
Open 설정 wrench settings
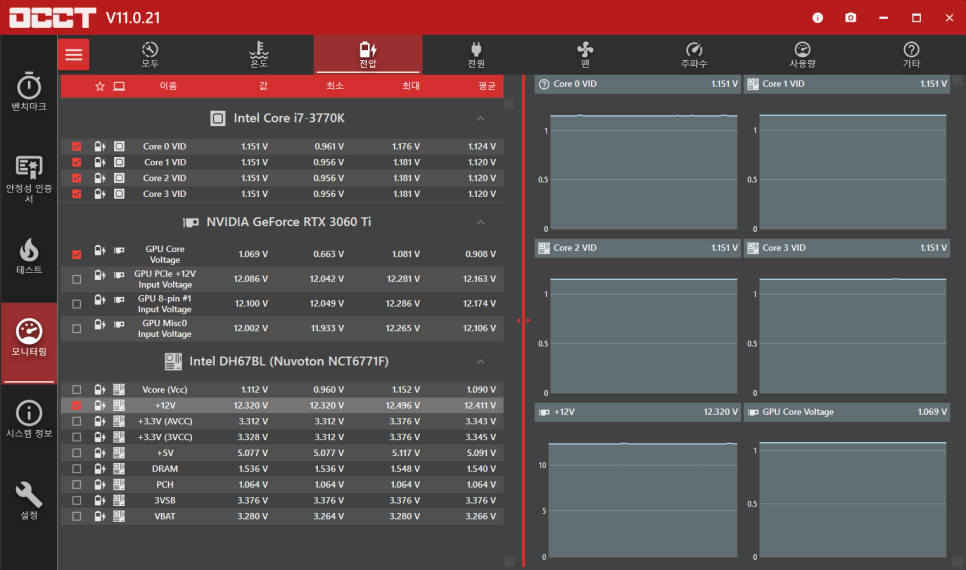[x=29, y=501]
